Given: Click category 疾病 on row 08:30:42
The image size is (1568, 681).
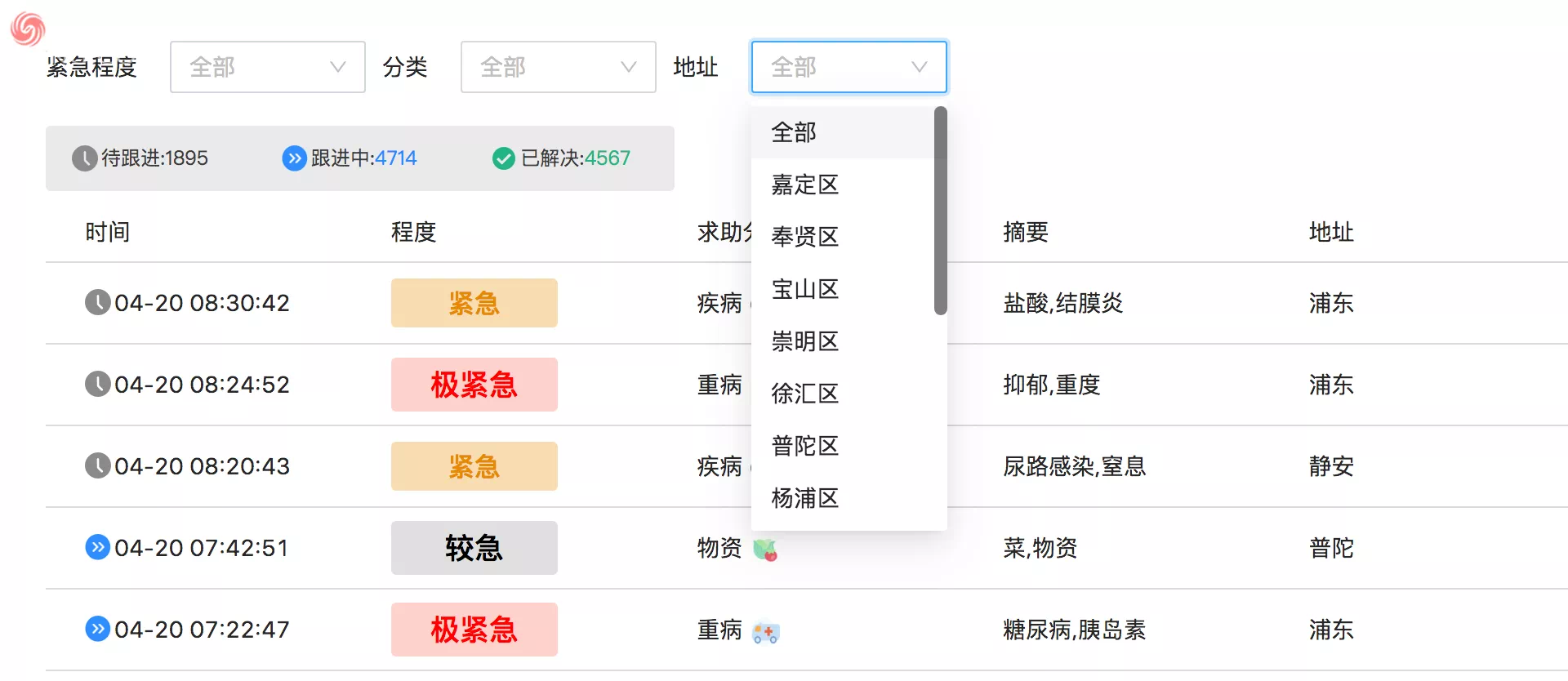Looking at the screenshot, I should click(719, 303).
